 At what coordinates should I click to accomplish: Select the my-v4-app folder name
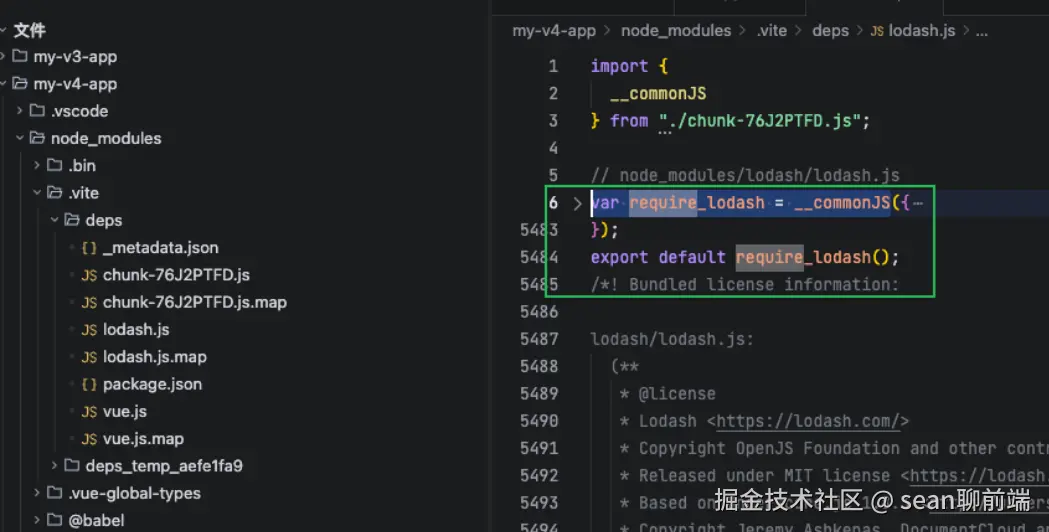coord(75,84)
